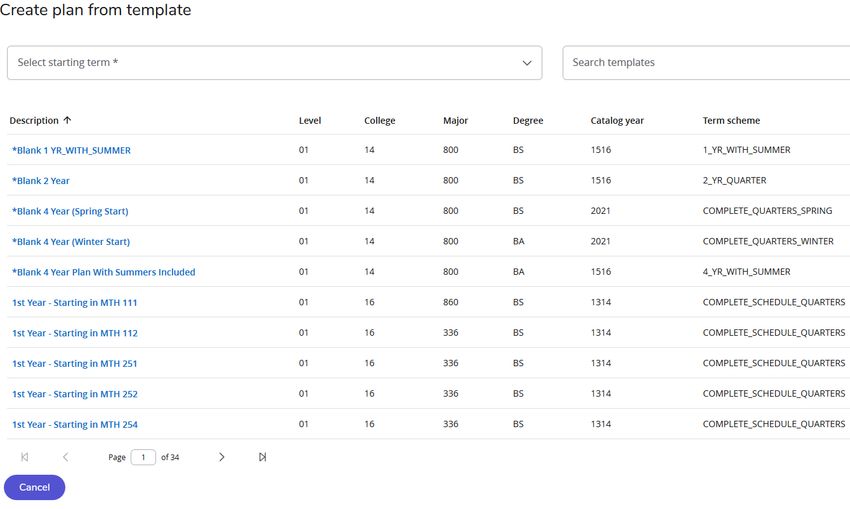This screenshot has height=509, width=850.
Task: Open the *Blank 1 YR_WITH_SUMMER template
Action: (72, 150)
